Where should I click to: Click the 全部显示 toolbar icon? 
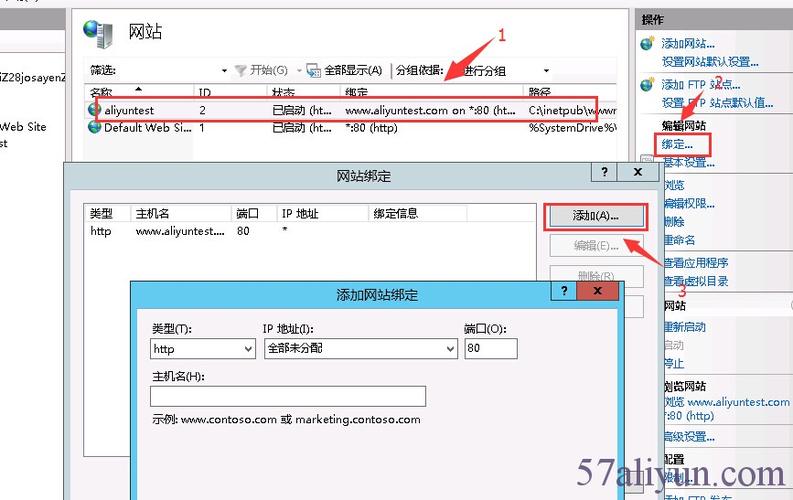312,70
